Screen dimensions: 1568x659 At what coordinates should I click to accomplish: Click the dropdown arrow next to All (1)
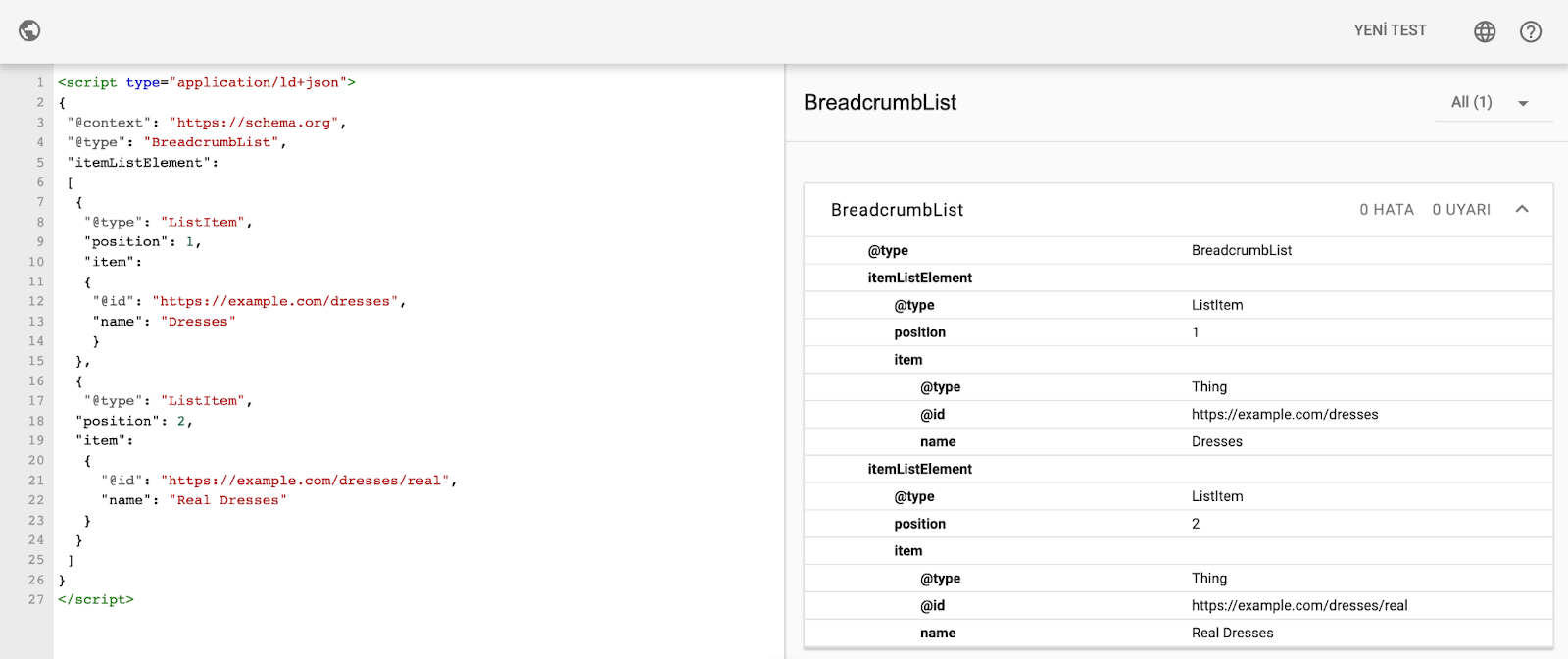tap(1523, 103)
